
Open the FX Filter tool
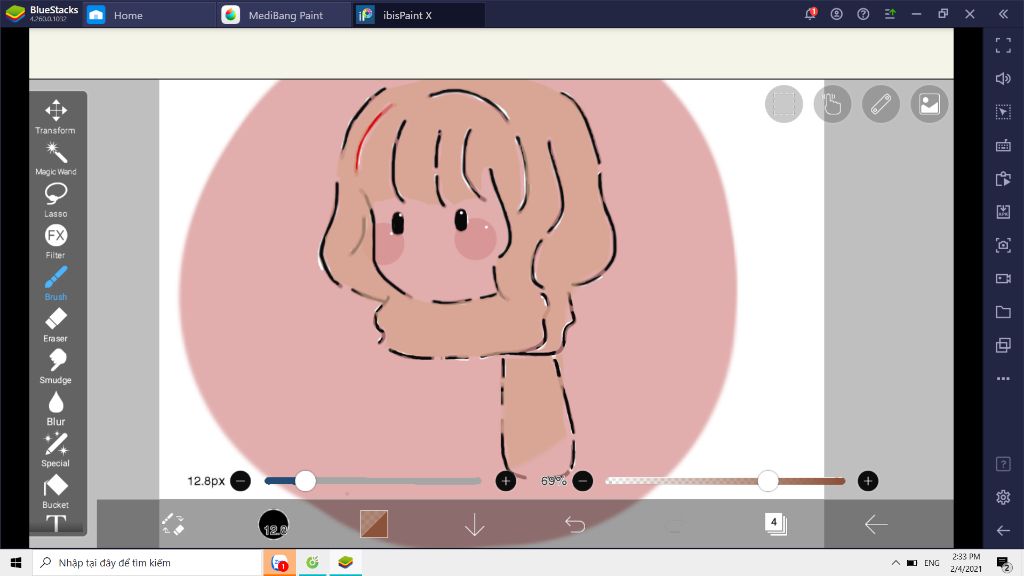56,242
